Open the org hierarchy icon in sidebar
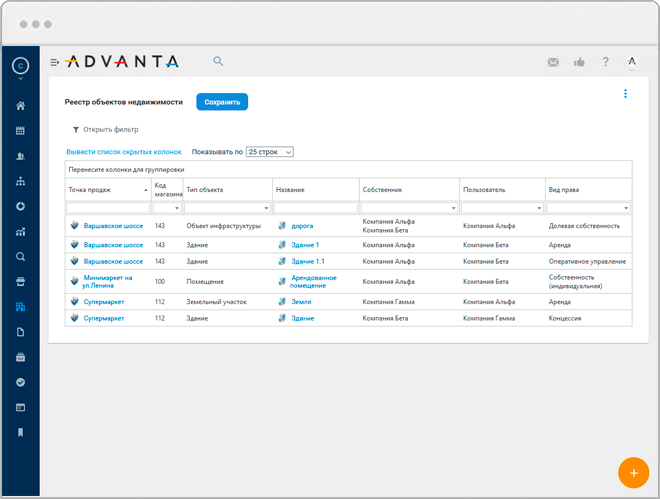 click(x=20, y=181)
